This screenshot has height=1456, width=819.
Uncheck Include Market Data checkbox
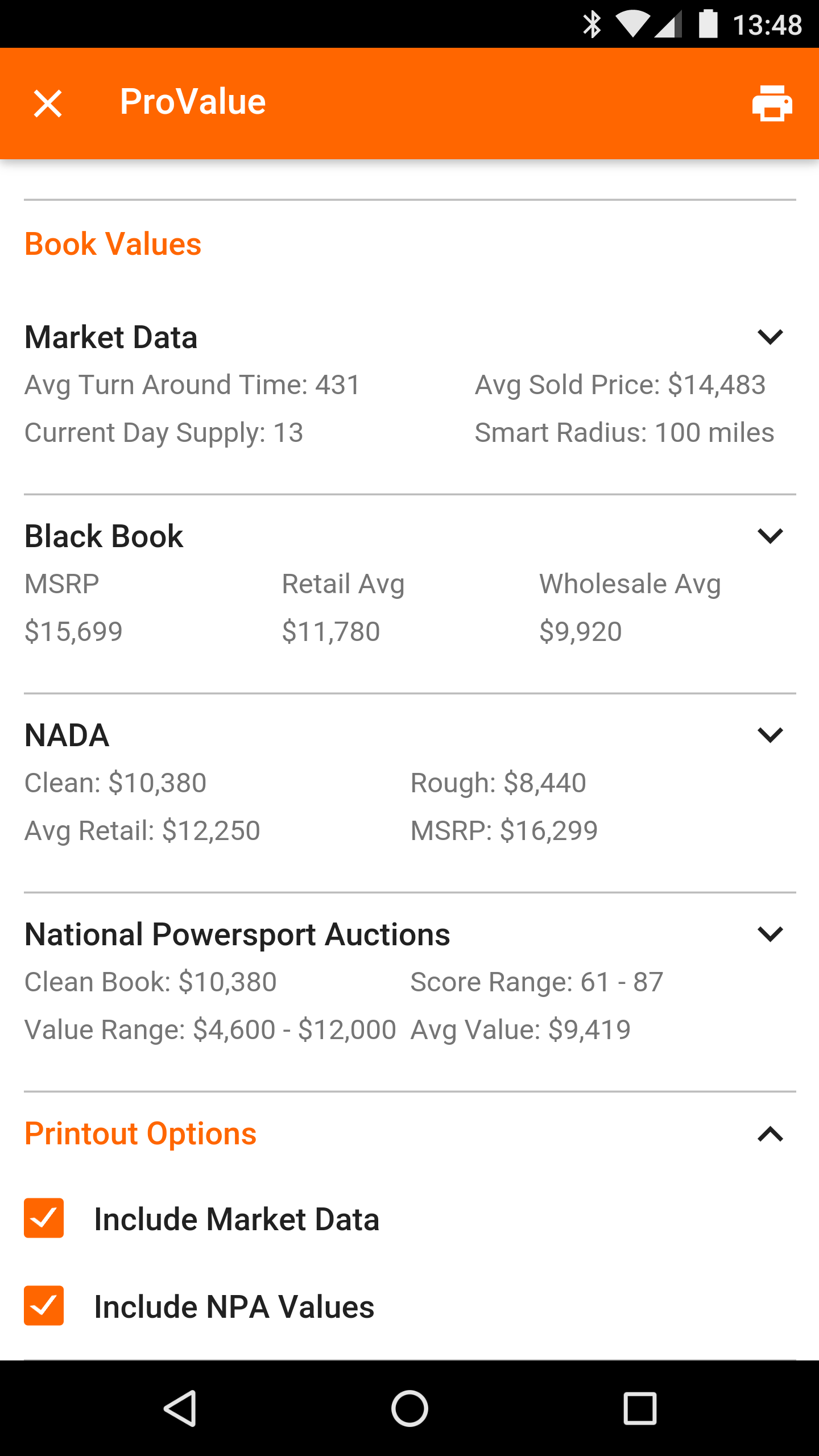coord(44,1218)
